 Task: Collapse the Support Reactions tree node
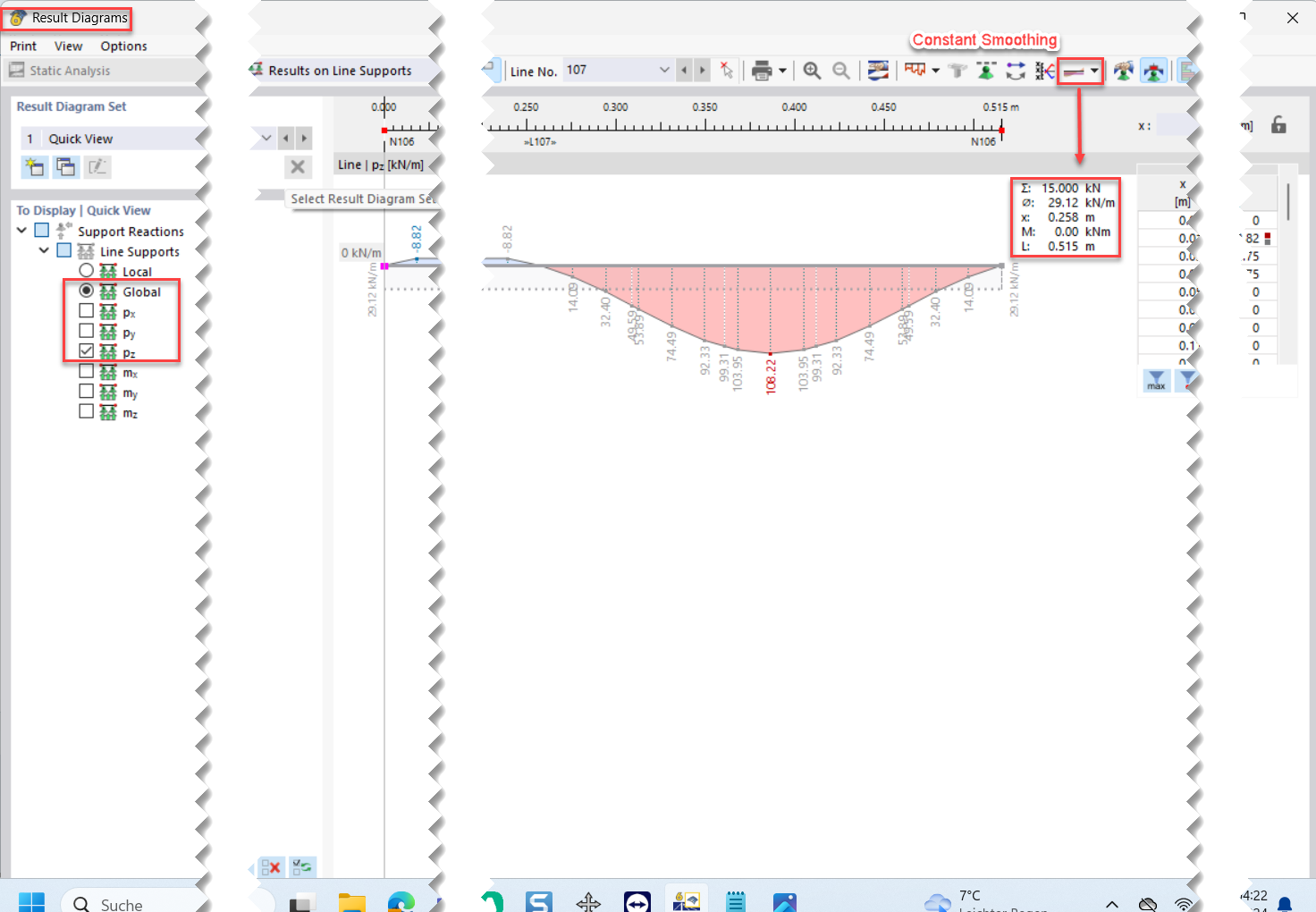click(21, 230)
